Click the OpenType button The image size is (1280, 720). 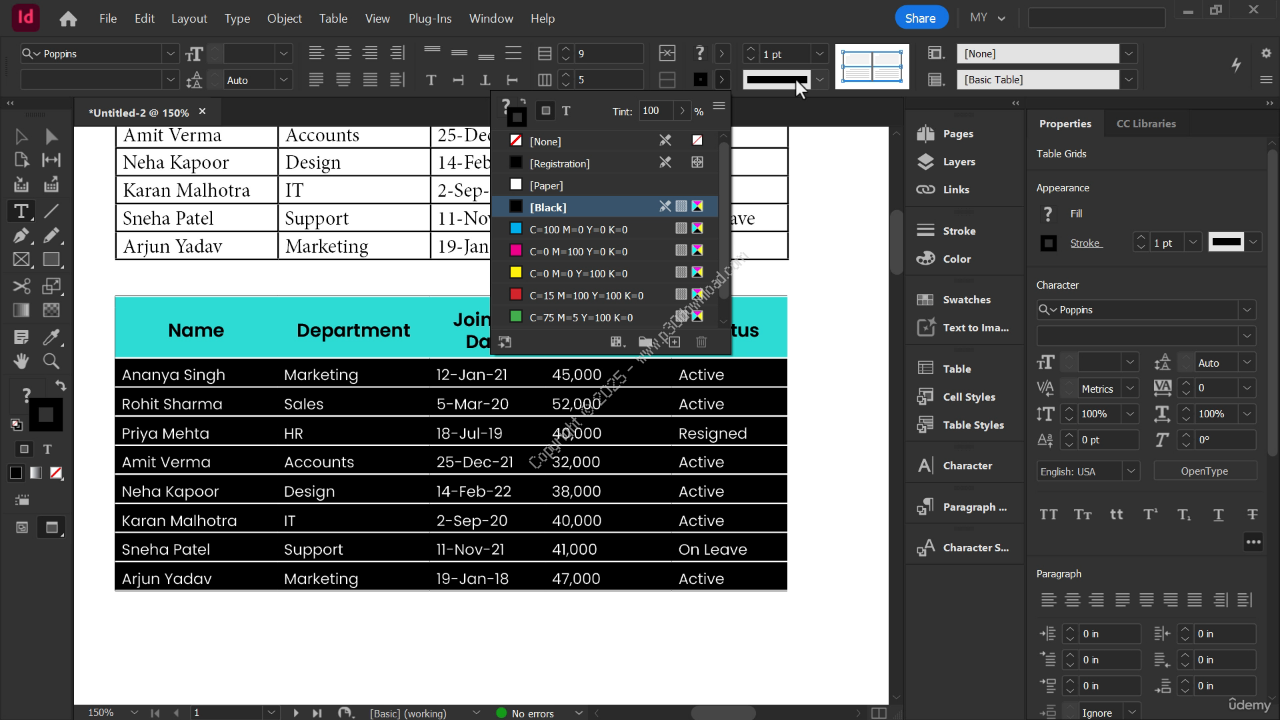coord(1204,471)
